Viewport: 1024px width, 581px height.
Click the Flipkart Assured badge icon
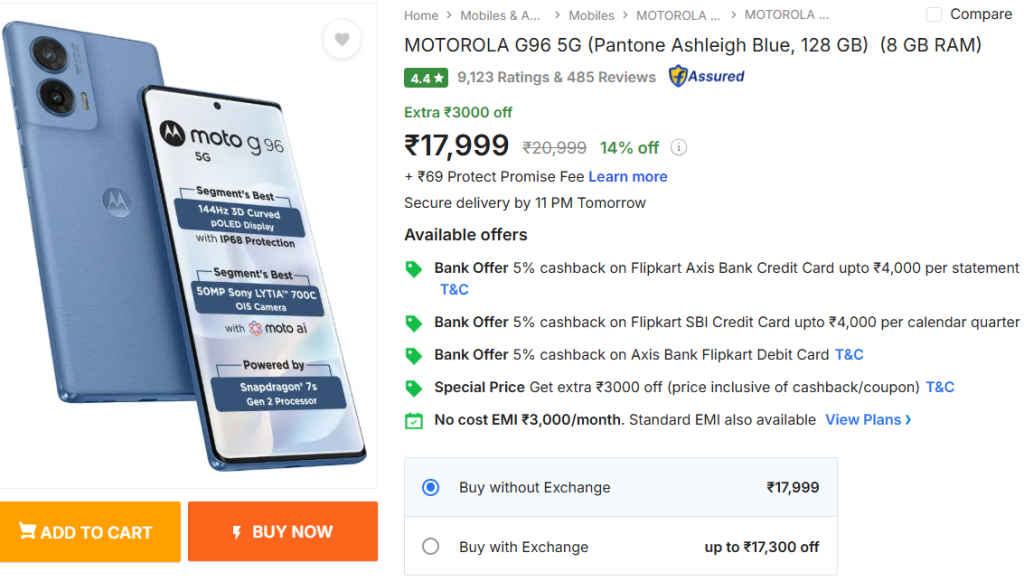point(679,76)
